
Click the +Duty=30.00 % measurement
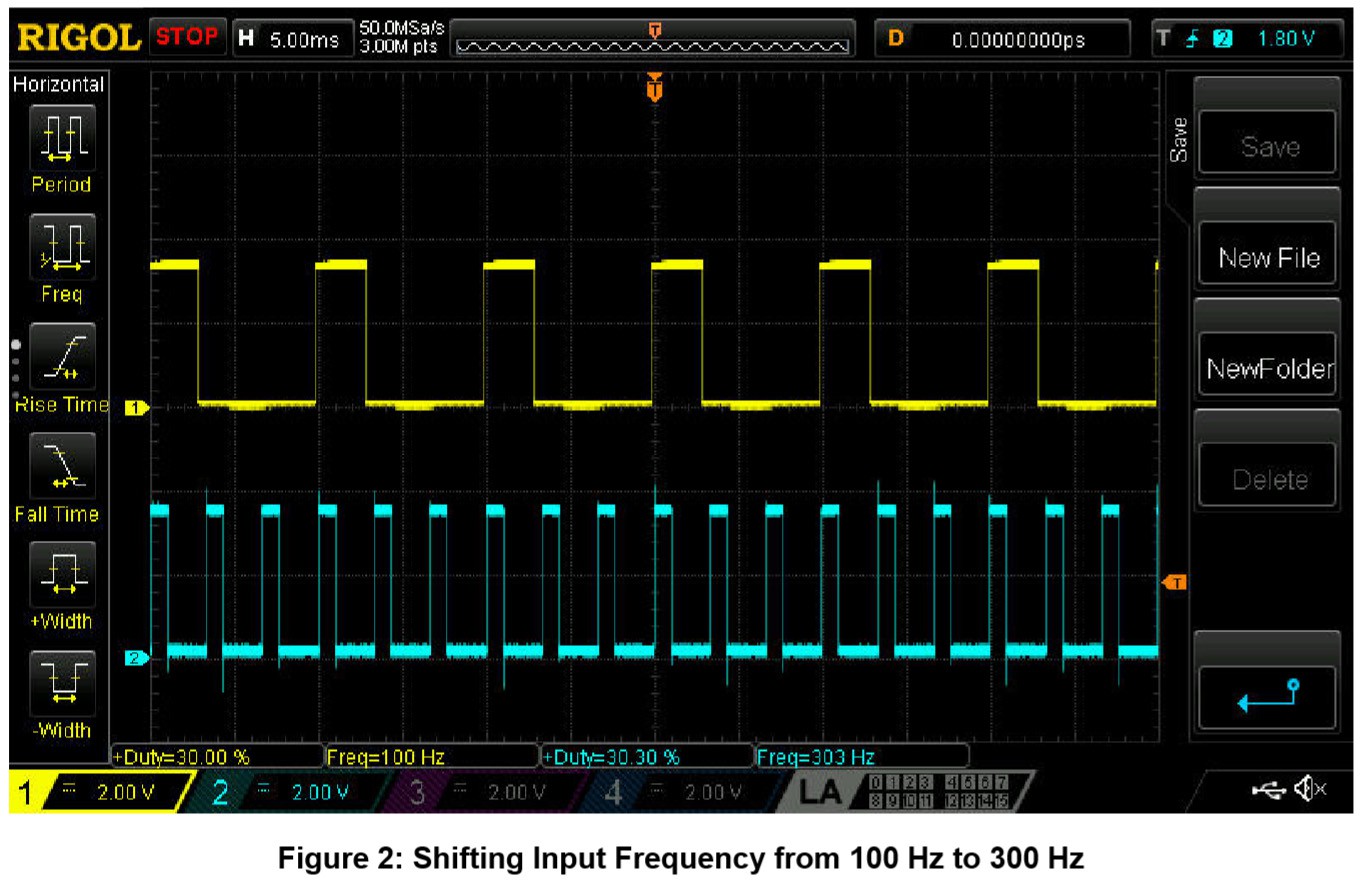pyautogui.click(x=217, y=757)
